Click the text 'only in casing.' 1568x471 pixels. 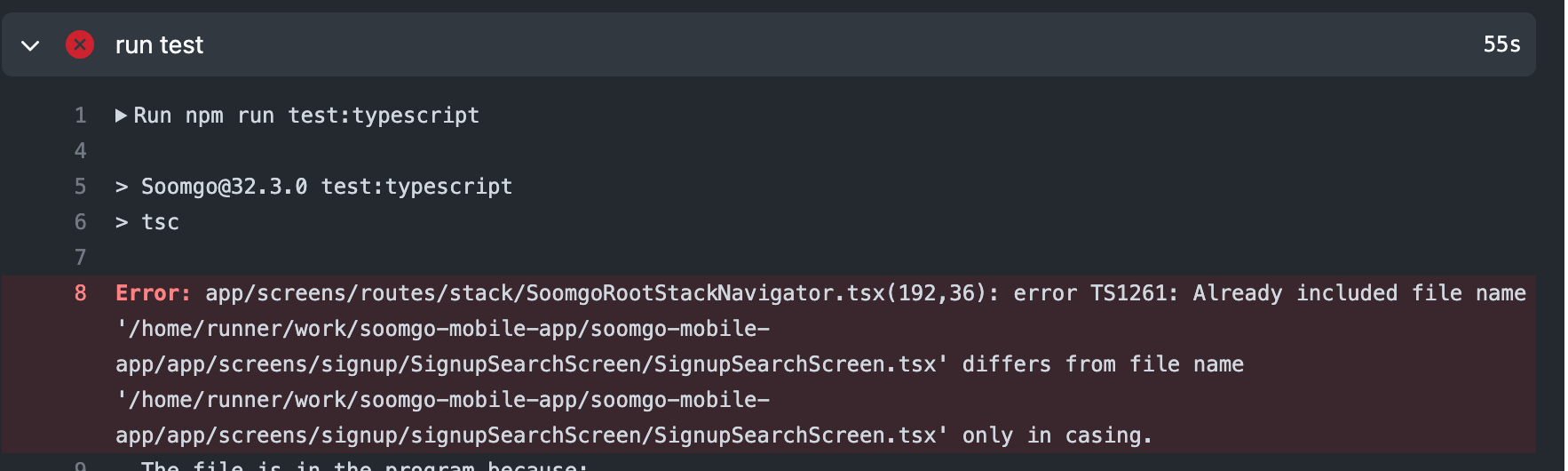tap(1057, 435)
